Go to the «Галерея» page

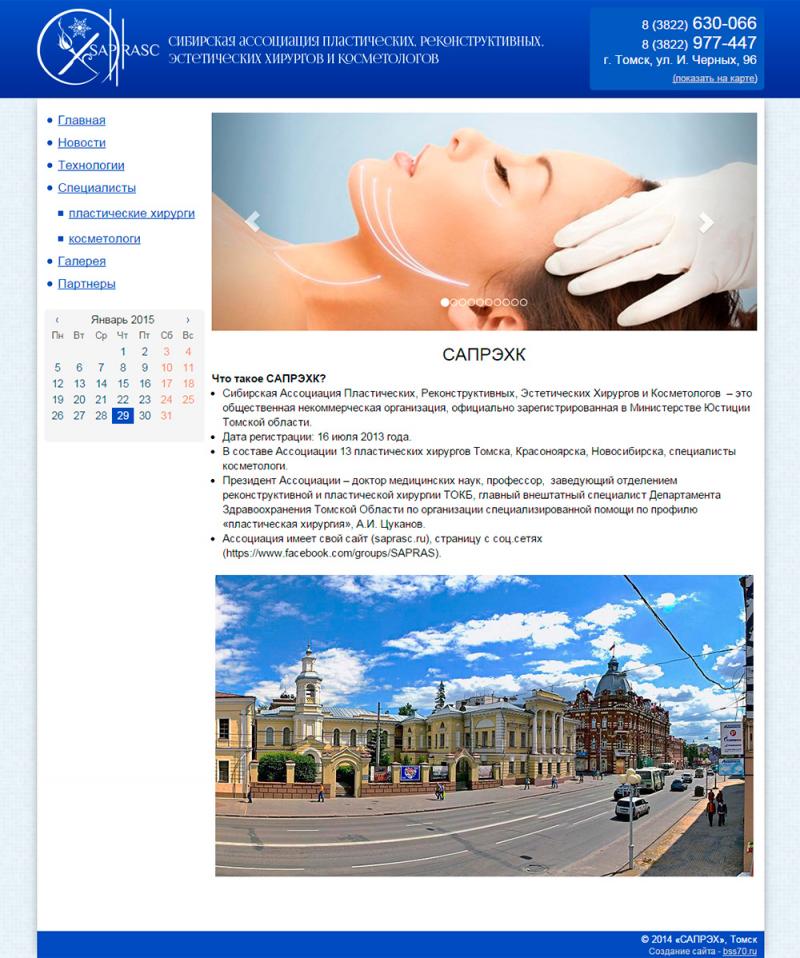tap(82, 262)
